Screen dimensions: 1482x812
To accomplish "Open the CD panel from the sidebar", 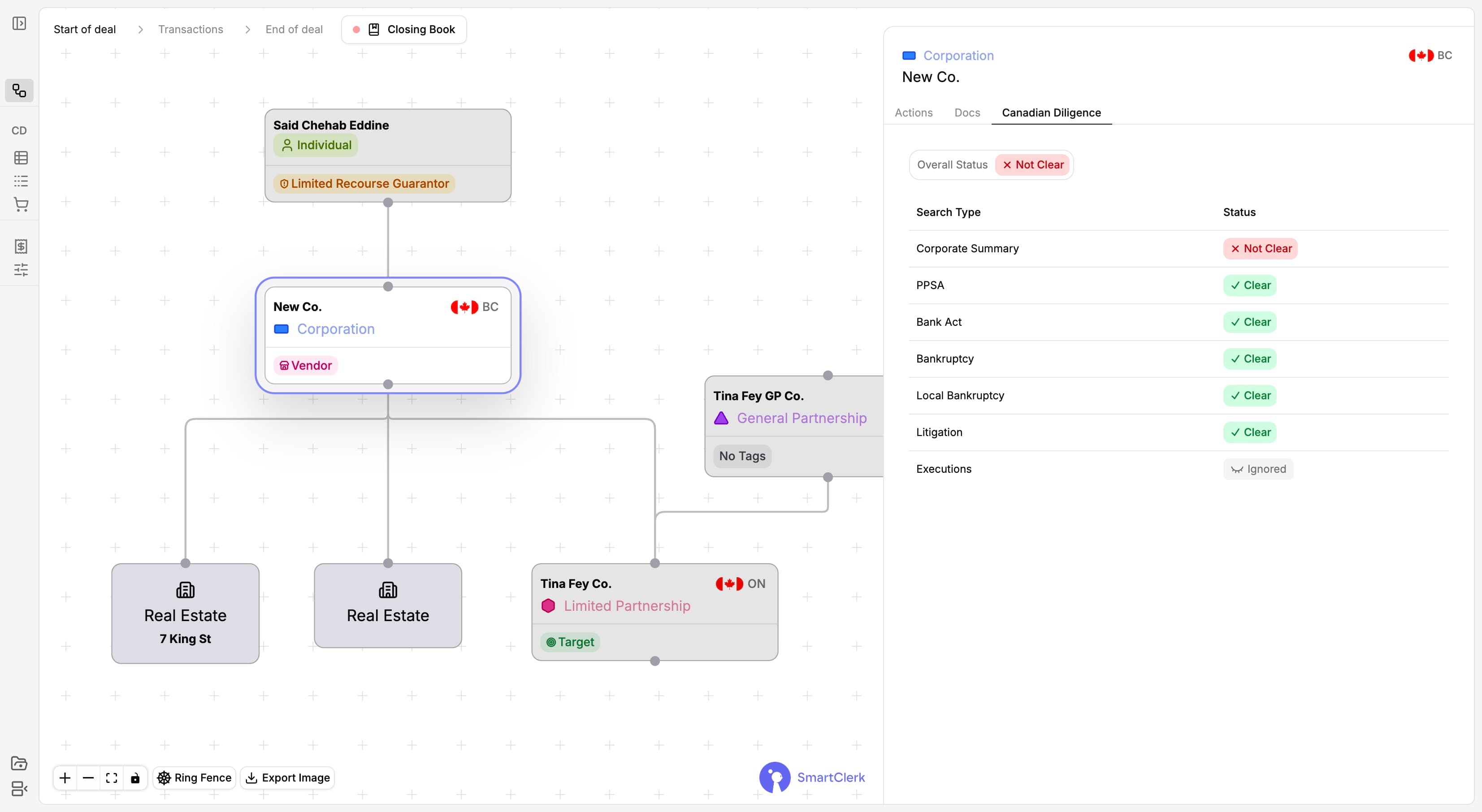I will (x=20, y=130).
